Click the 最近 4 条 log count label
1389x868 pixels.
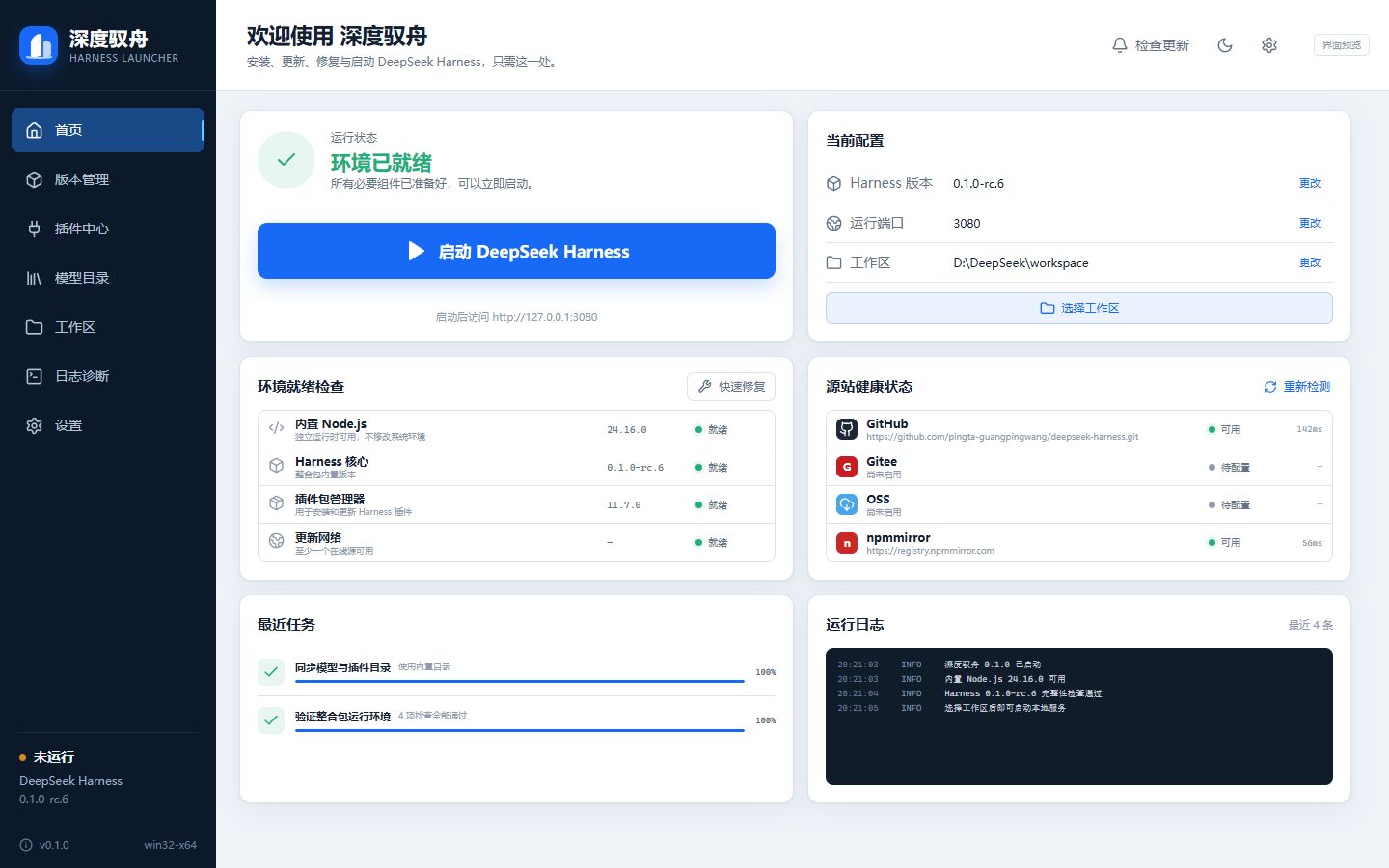click(x=1311, y=625)
